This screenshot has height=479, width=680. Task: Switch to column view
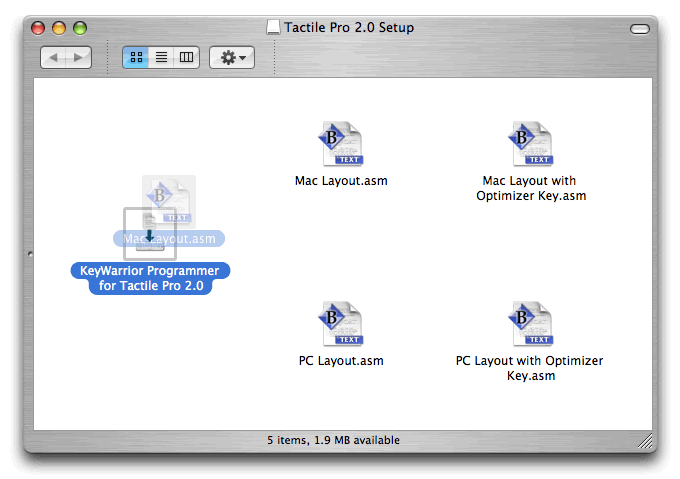coord(186,57)
